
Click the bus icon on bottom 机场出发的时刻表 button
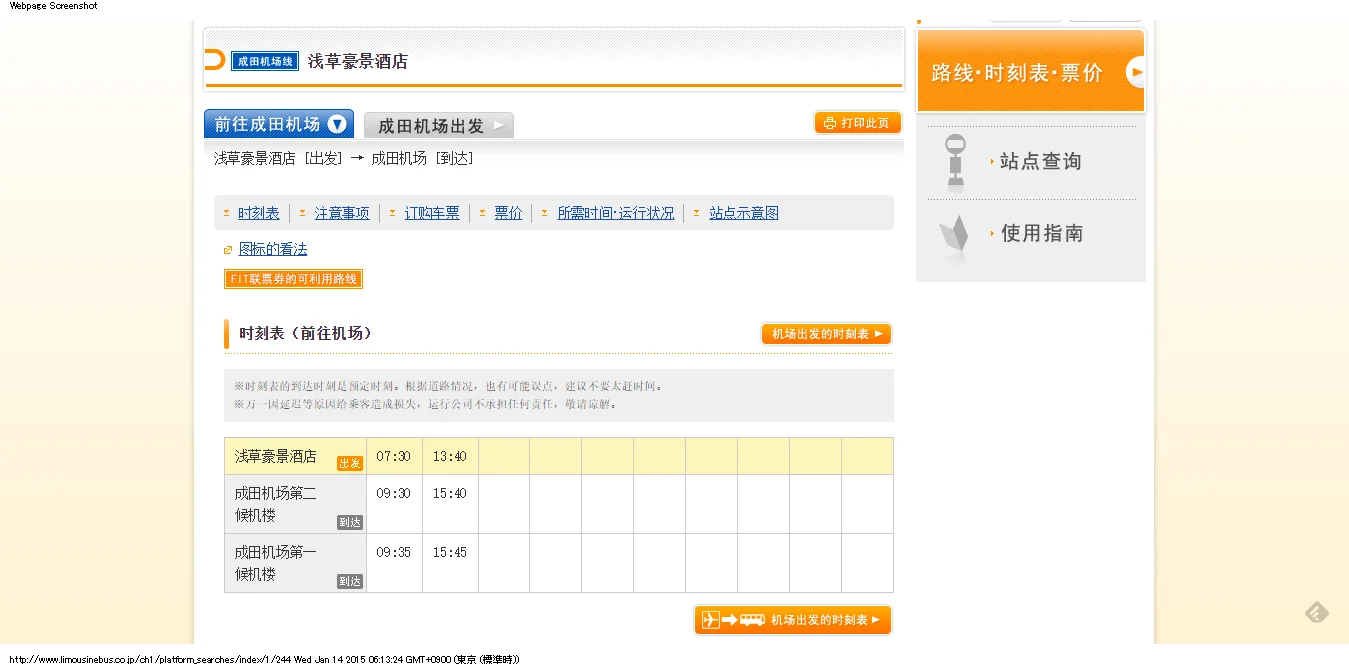point(752,620)
